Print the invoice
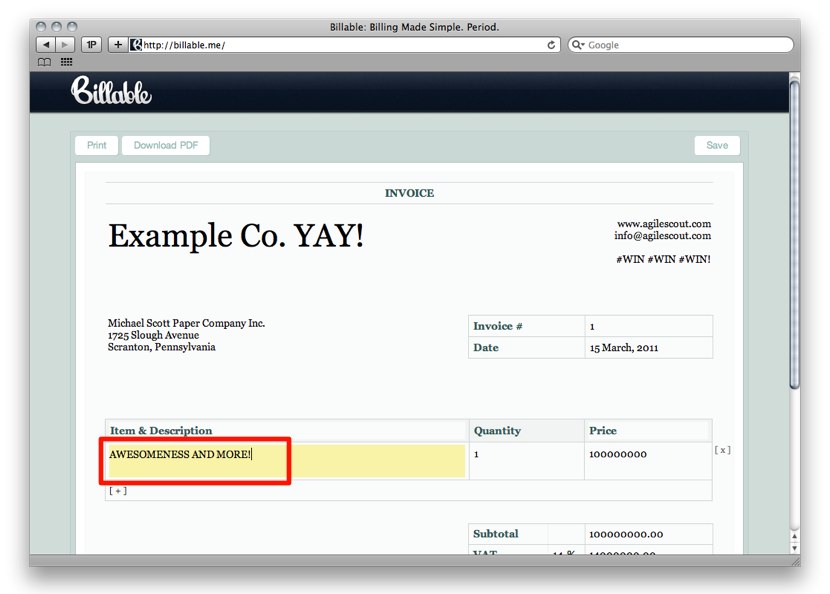 (x=96, y=145)
